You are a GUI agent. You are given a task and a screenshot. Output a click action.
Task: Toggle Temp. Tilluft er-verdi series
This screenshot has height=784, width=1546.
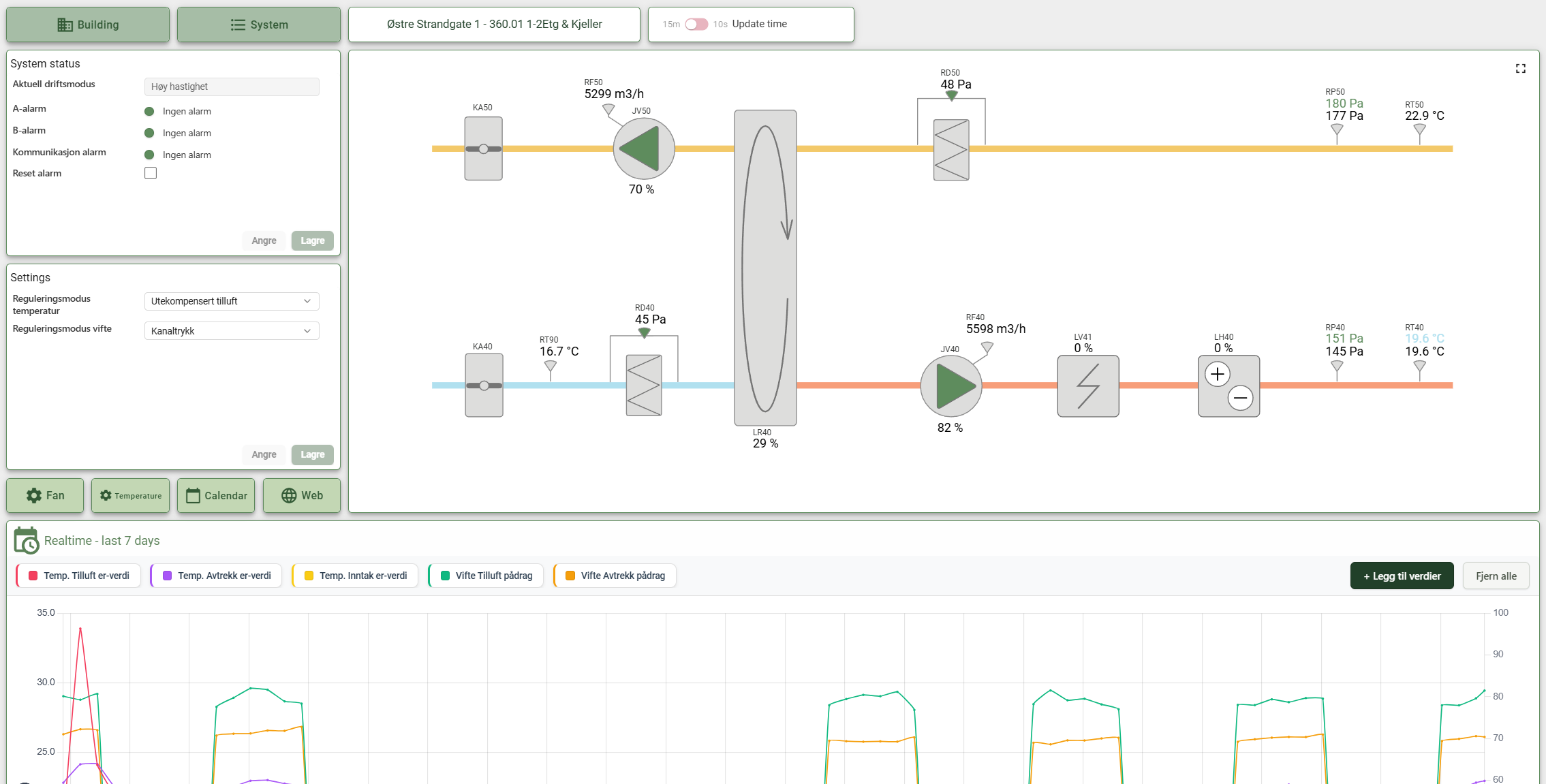78,576
